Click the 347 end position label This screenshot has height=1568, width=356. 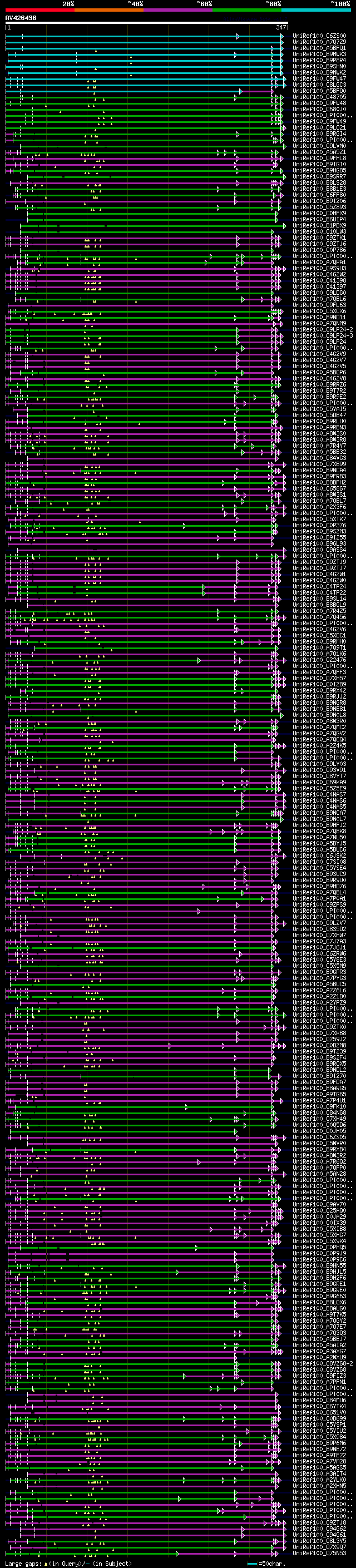(x=281, y=28)
